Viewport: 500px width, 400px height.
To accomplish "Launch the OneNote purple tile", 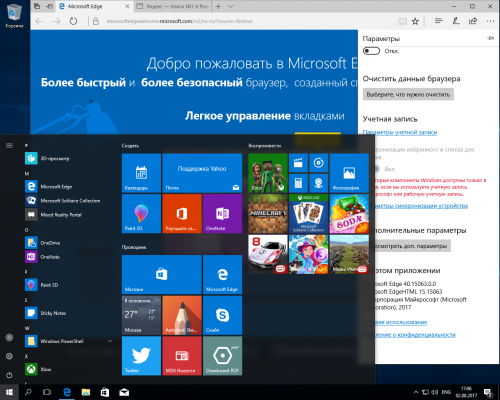I will click(x=222, y=214).
